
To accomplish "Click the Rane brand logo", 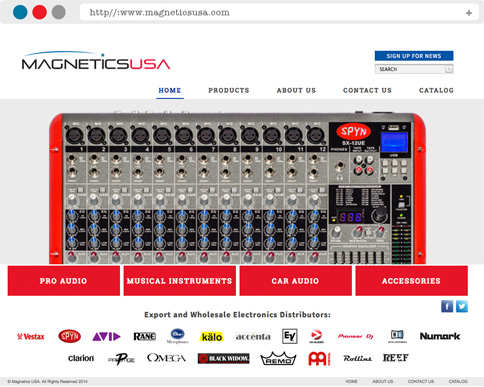I will [x=145, y=336].
